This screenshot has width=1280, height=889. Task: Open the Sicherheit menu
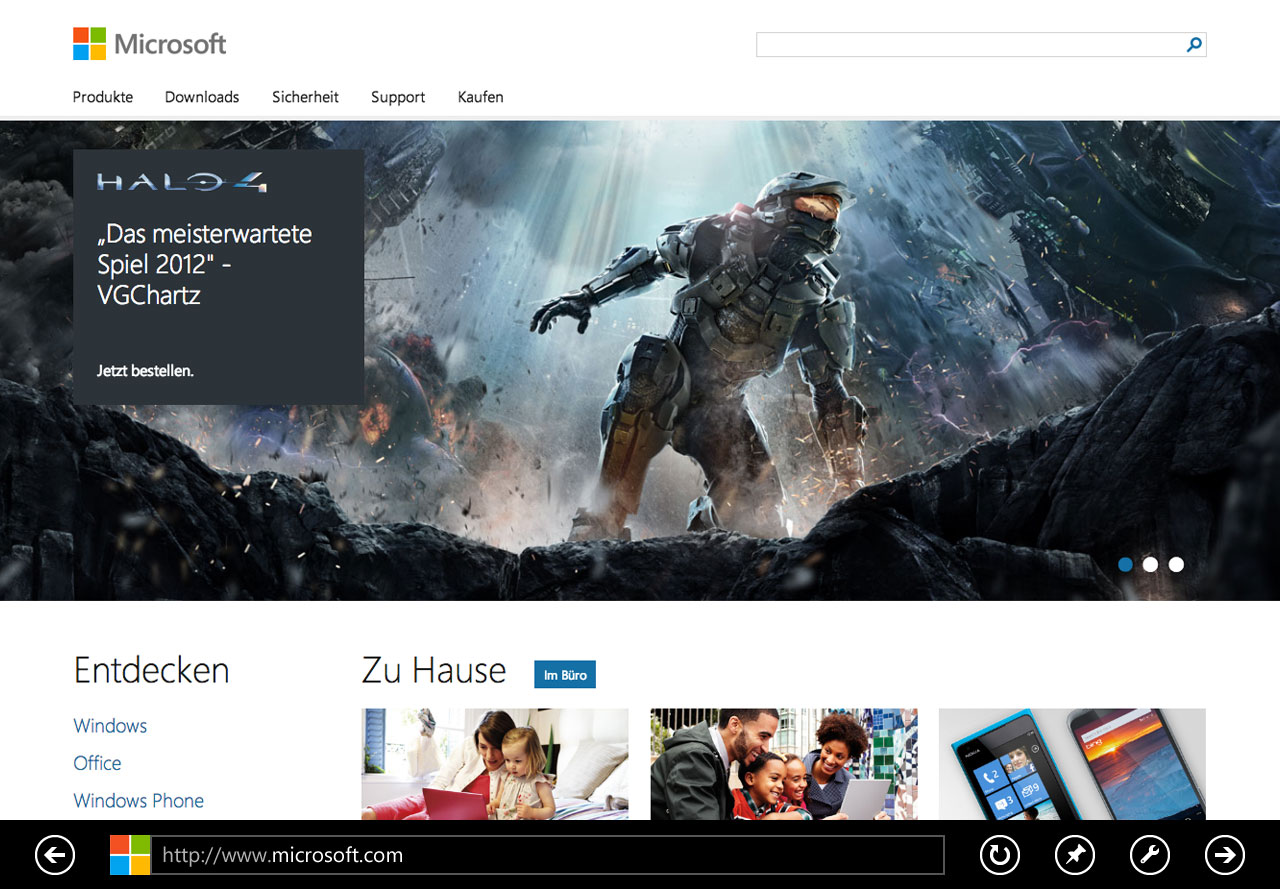coord(305,97)
